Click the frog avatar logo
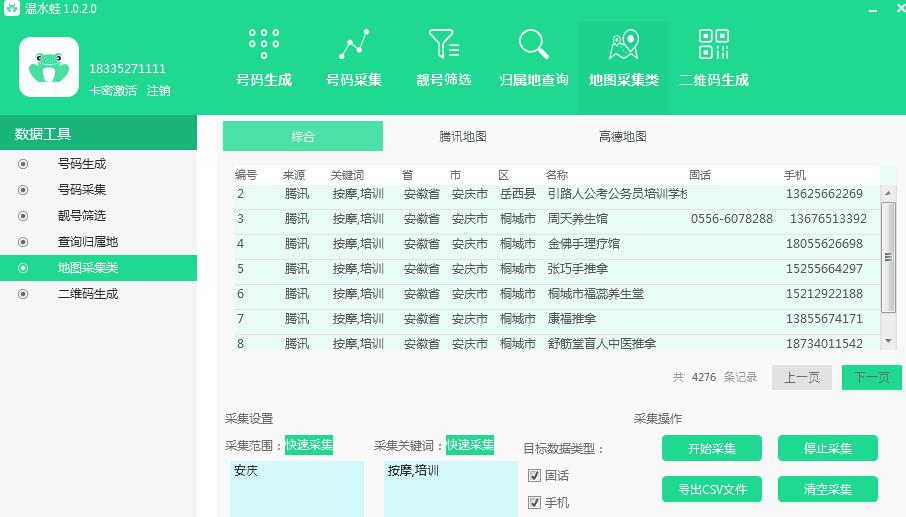This screenshot has height=517, width=906. [49, 67]
